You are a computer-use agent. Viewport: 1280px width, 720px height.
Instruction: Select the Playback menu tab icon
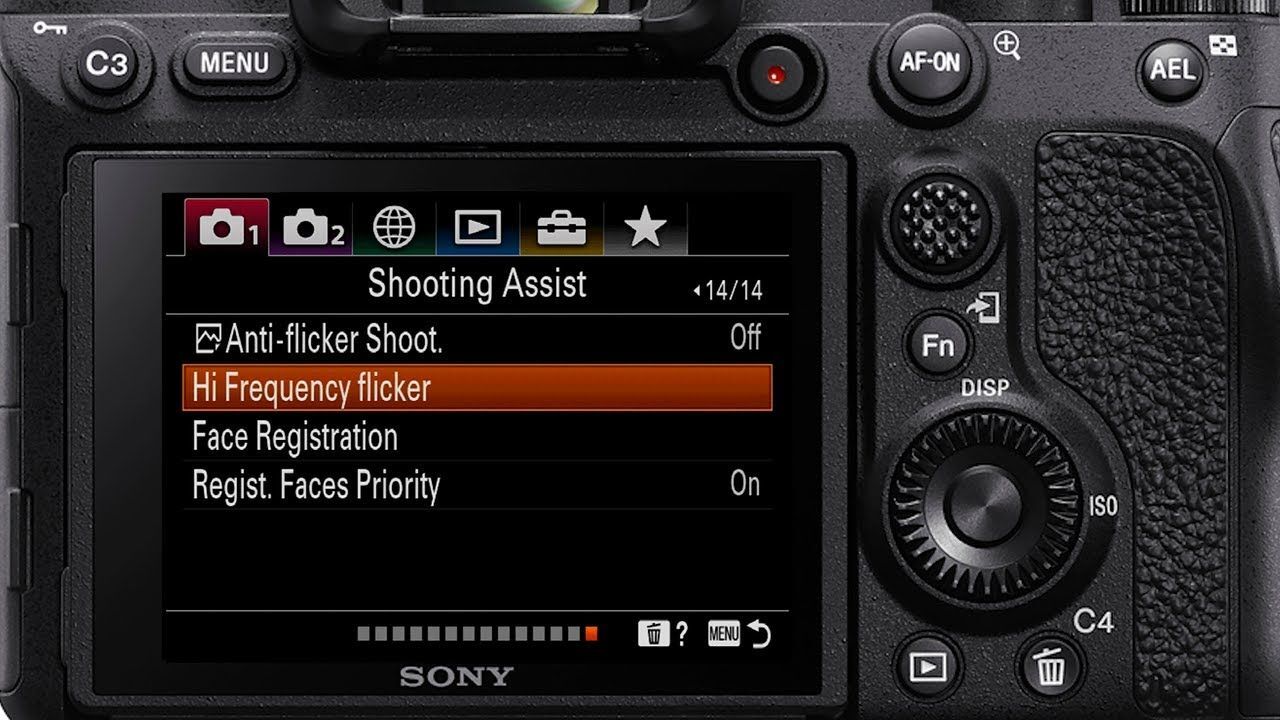click(x=477, y=227)
